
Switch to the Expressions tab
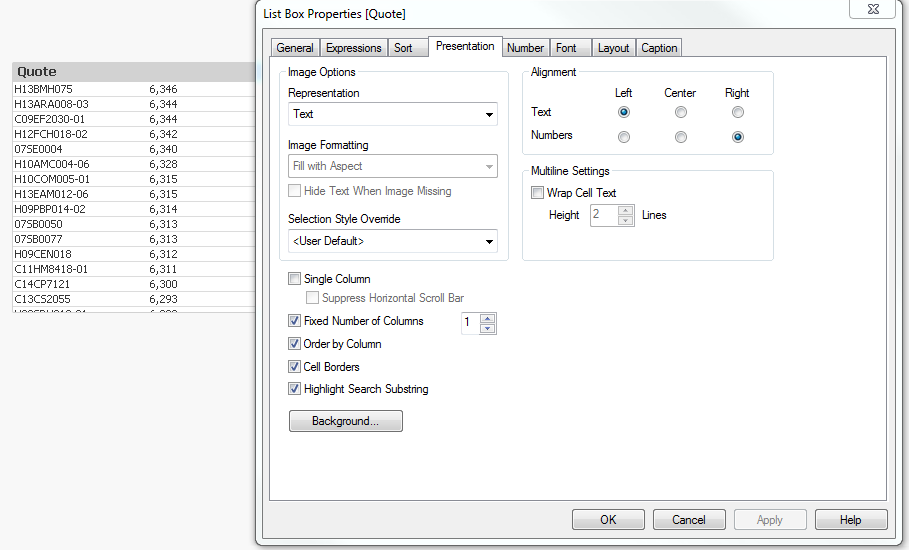[x=354, y=48]
